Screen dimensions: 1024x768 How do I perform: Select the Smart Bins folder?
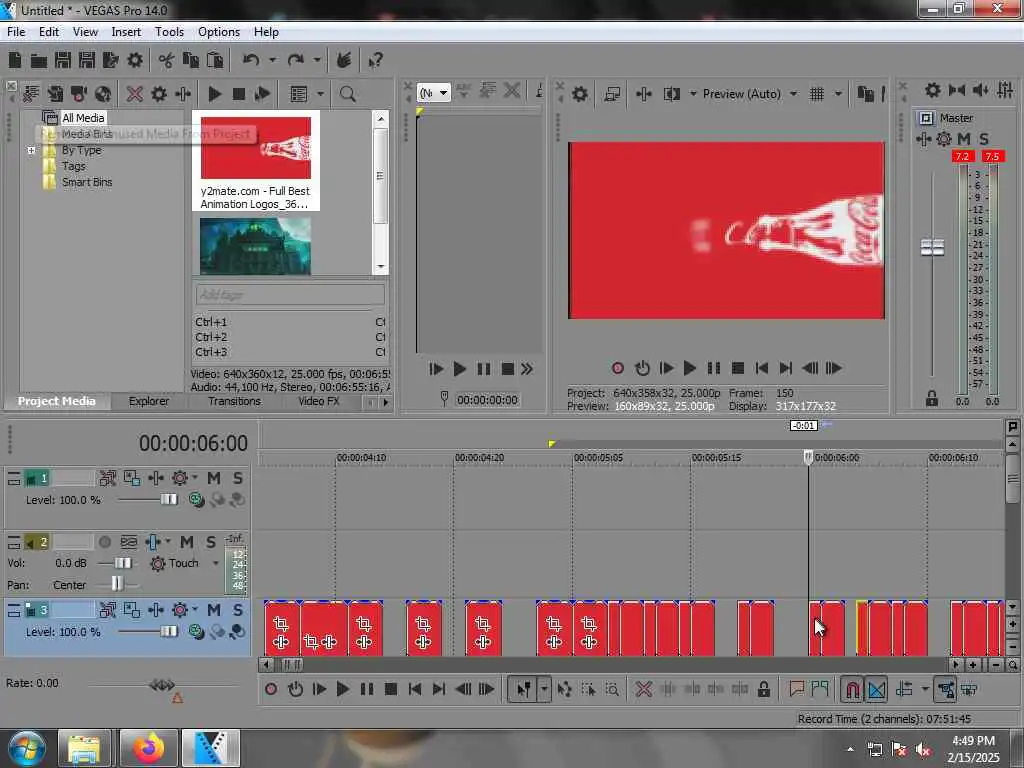tap(87, 182)
